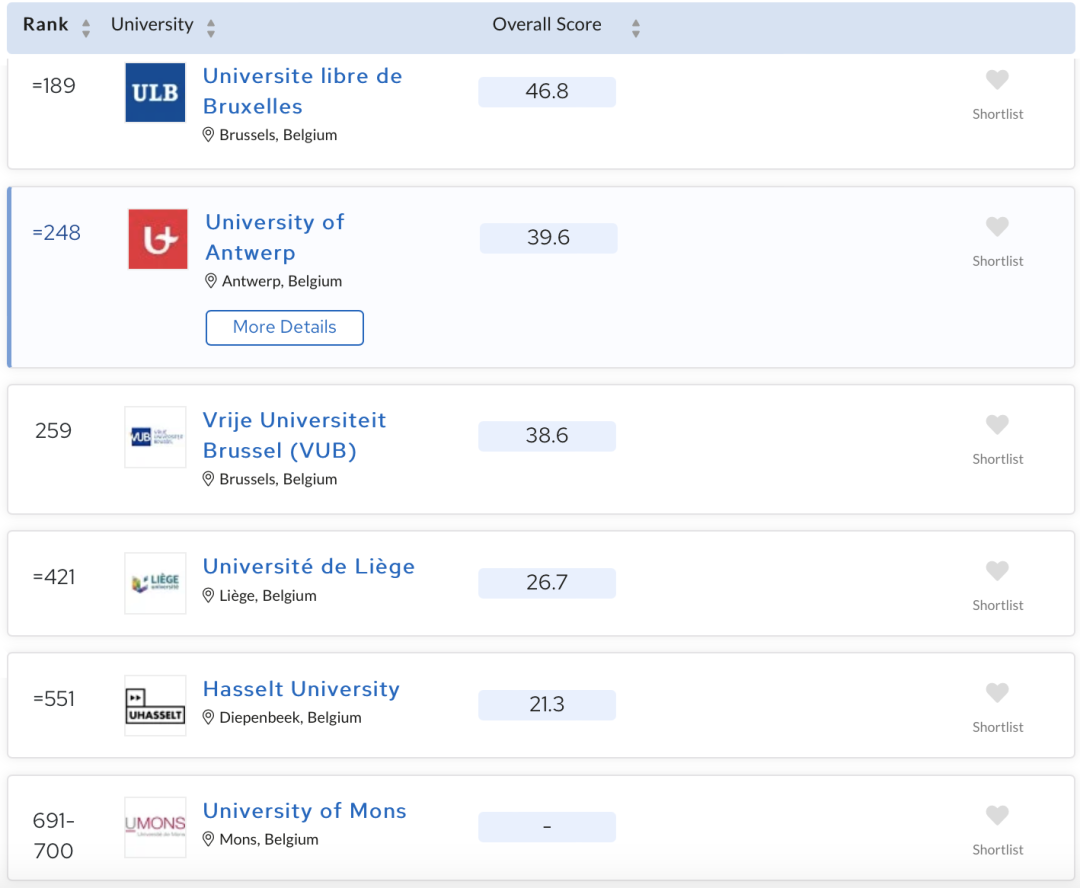Click the Vrije Universiteit Brussel logo
This screenshot has width=1080, height=888.
point(154,437)
